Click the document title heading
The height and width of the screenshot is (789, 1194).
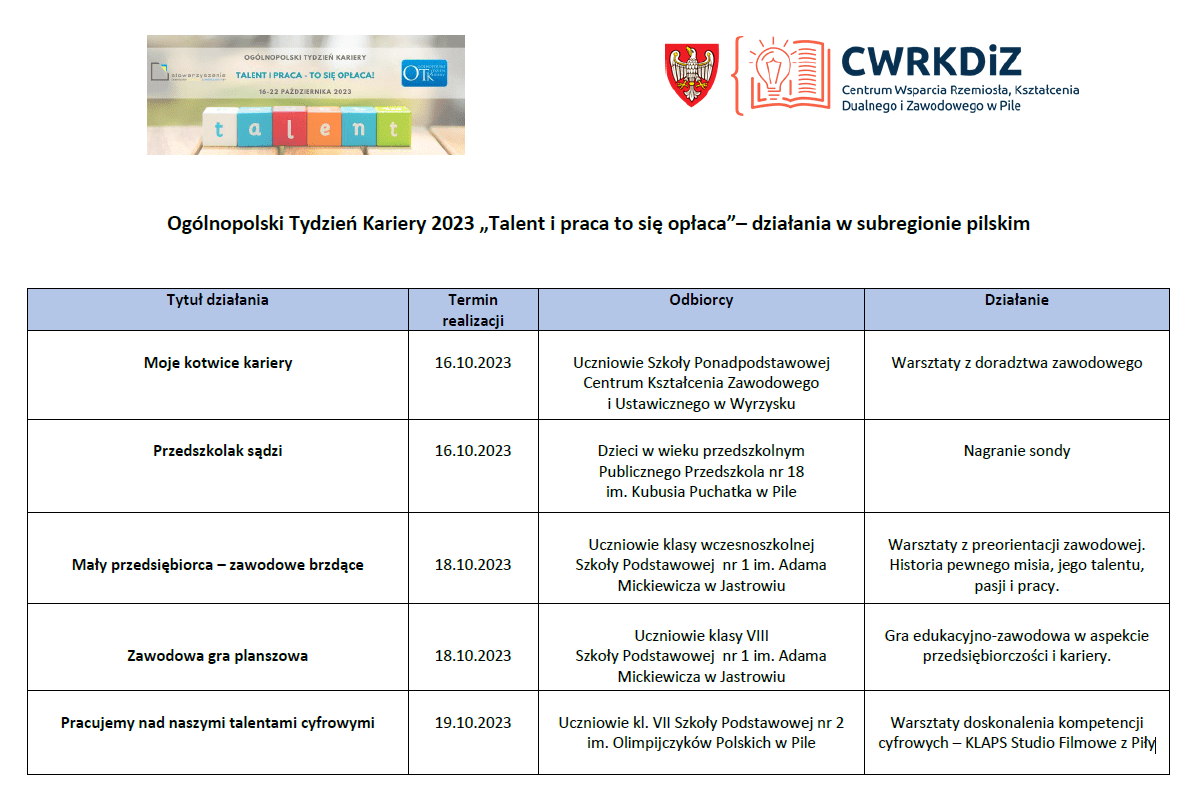point(598,224)
